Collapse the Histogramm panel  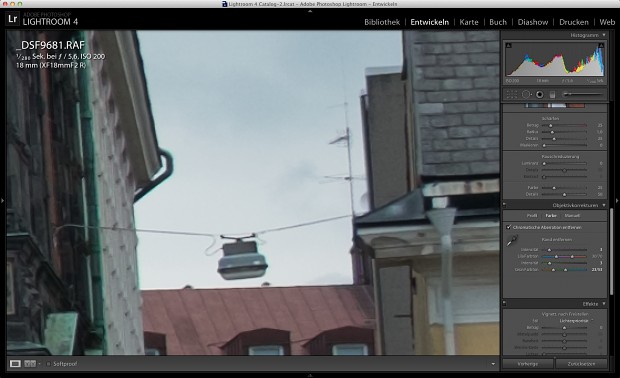pyautogui.click(x=604, y=35)
